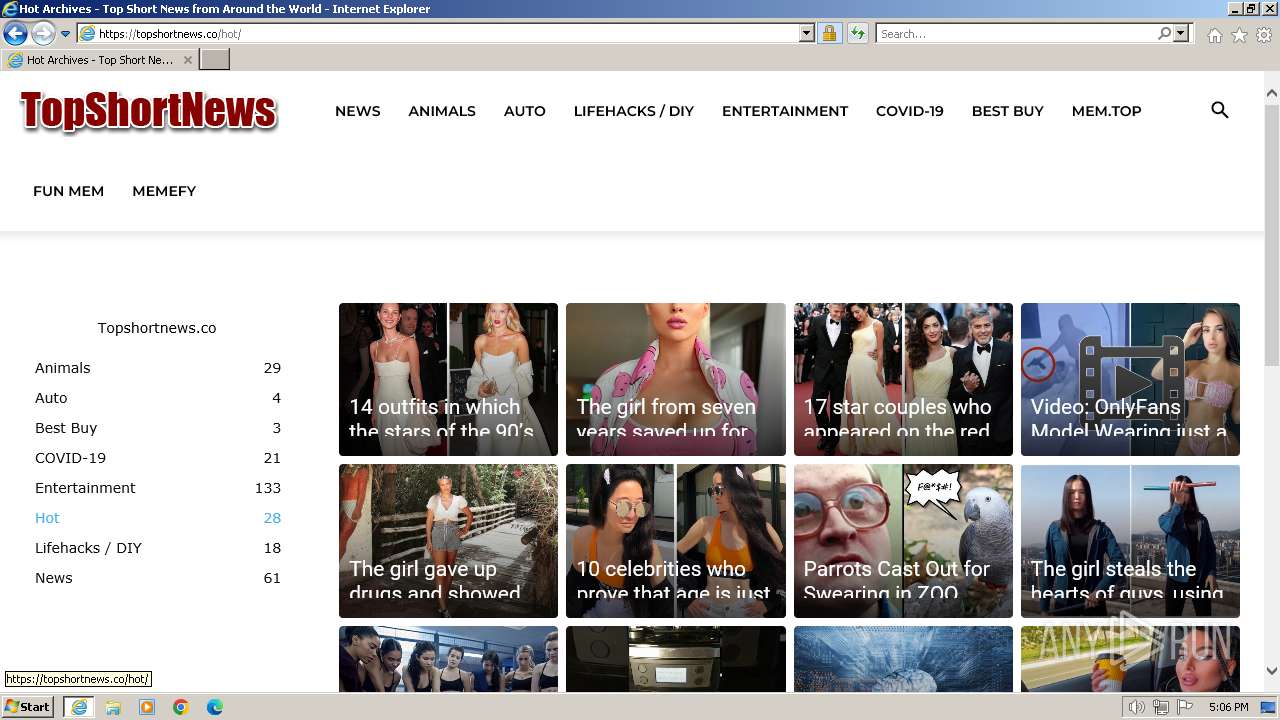
Task: Open 'The girl gave up drugs' article
Action: point(448,541)
